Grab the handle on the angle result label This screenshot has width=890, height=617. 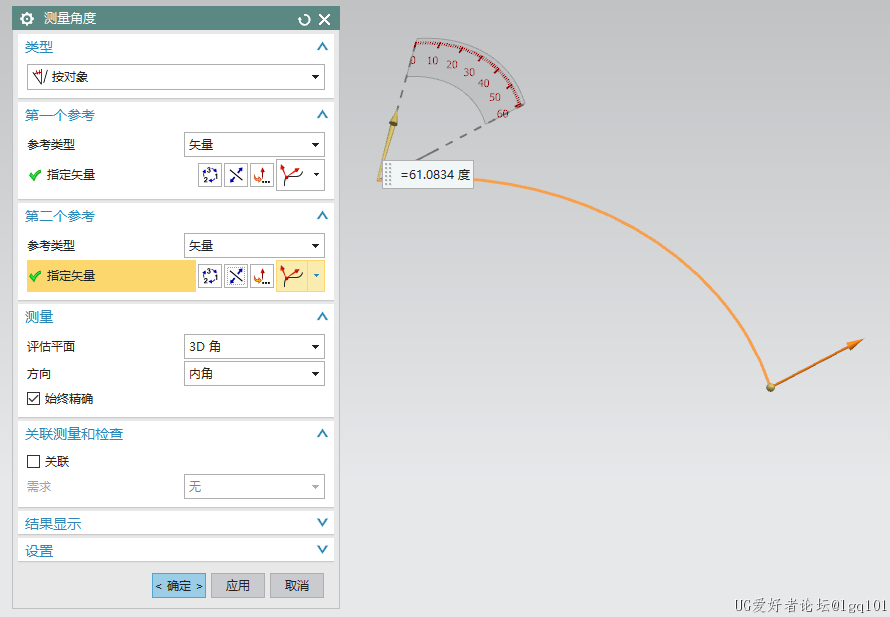click(x=388, y=174)
